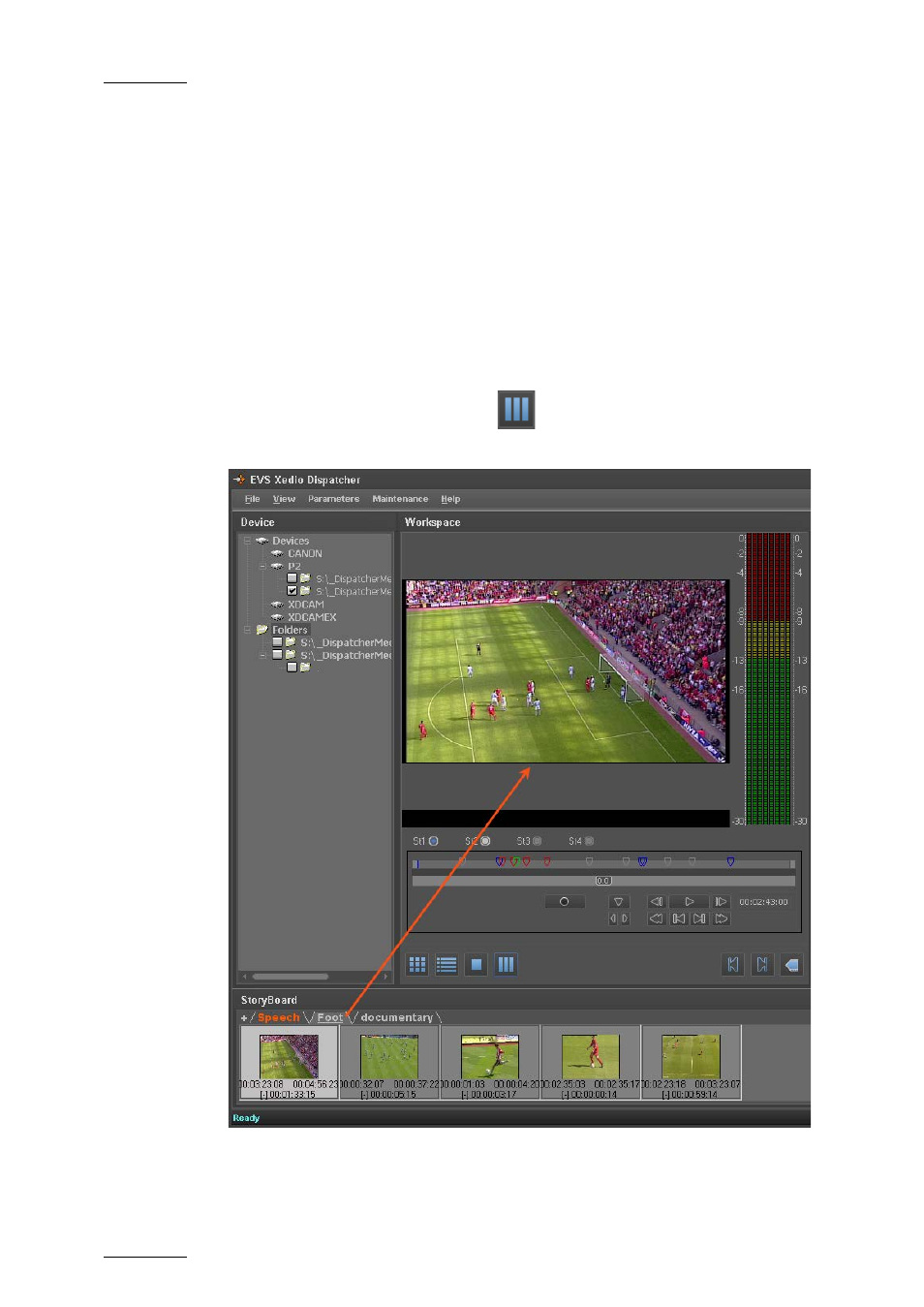Image resolution: width=924 pixels, height=1307 pixels.
Task: Click the go-to-previous-clip bracket icon
Action: [733, 964]
